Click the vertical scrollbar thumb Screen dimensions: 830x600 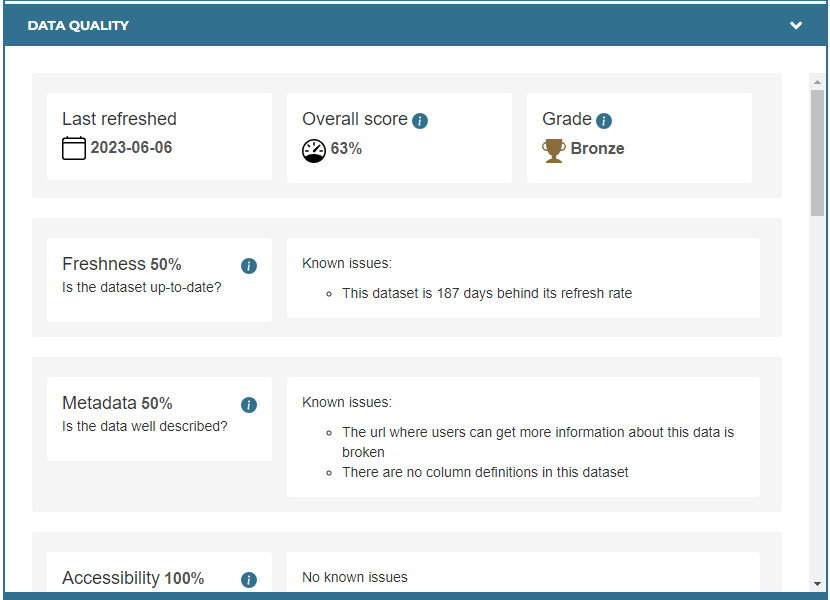(817, 153)
